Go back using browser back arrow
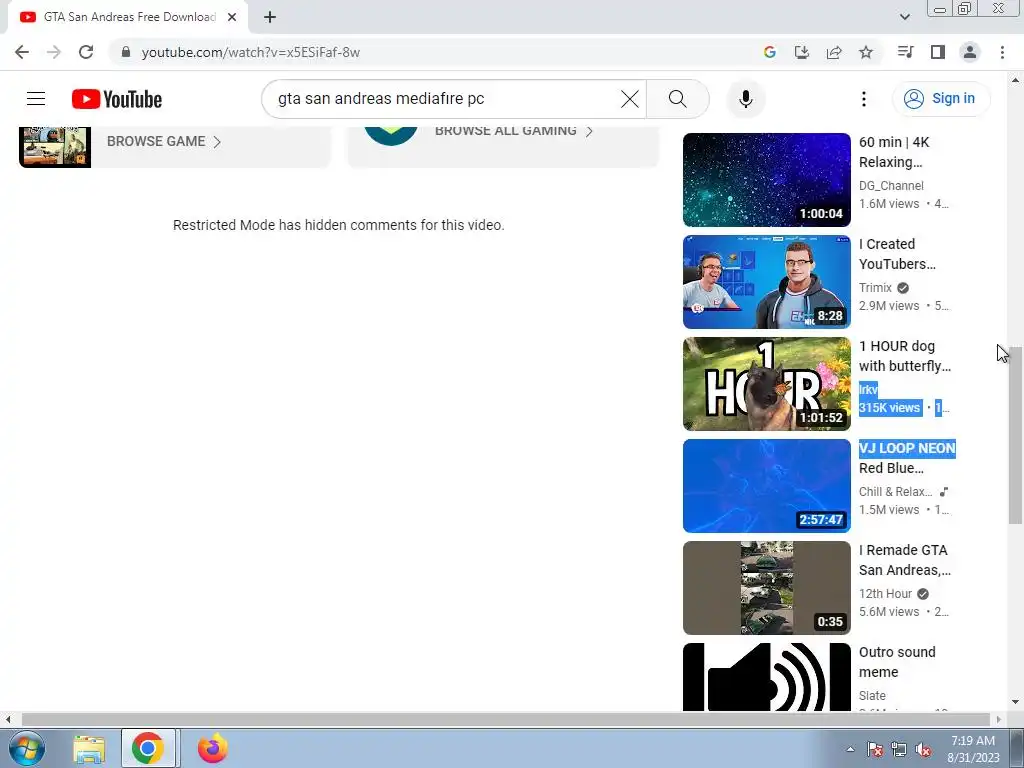The width and height of the screenshot is (1024, 768). (22, 52)
